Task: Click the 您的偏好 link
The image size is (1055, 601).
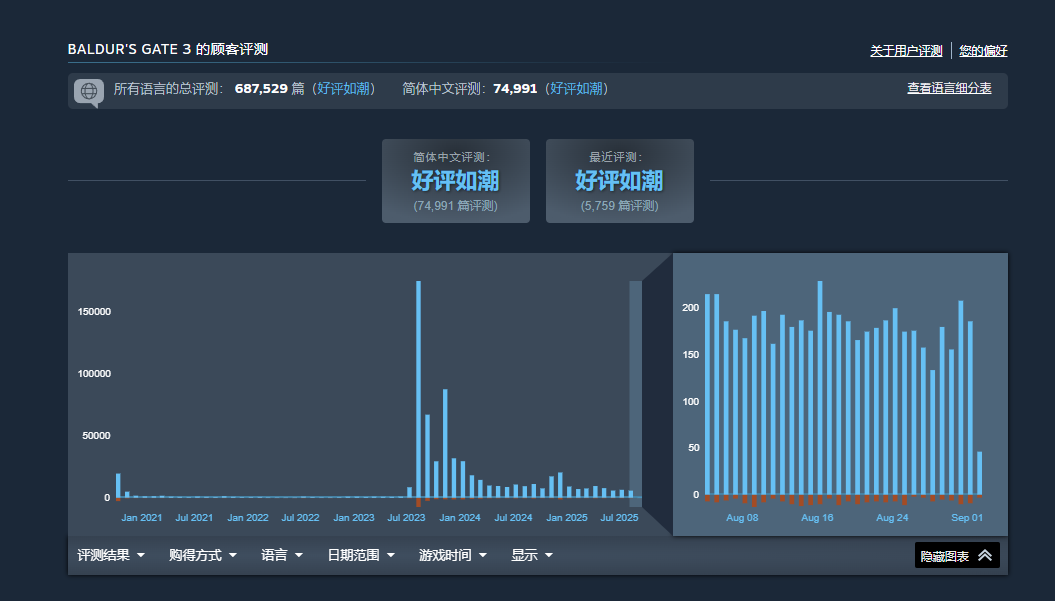Action: (983, 51)
